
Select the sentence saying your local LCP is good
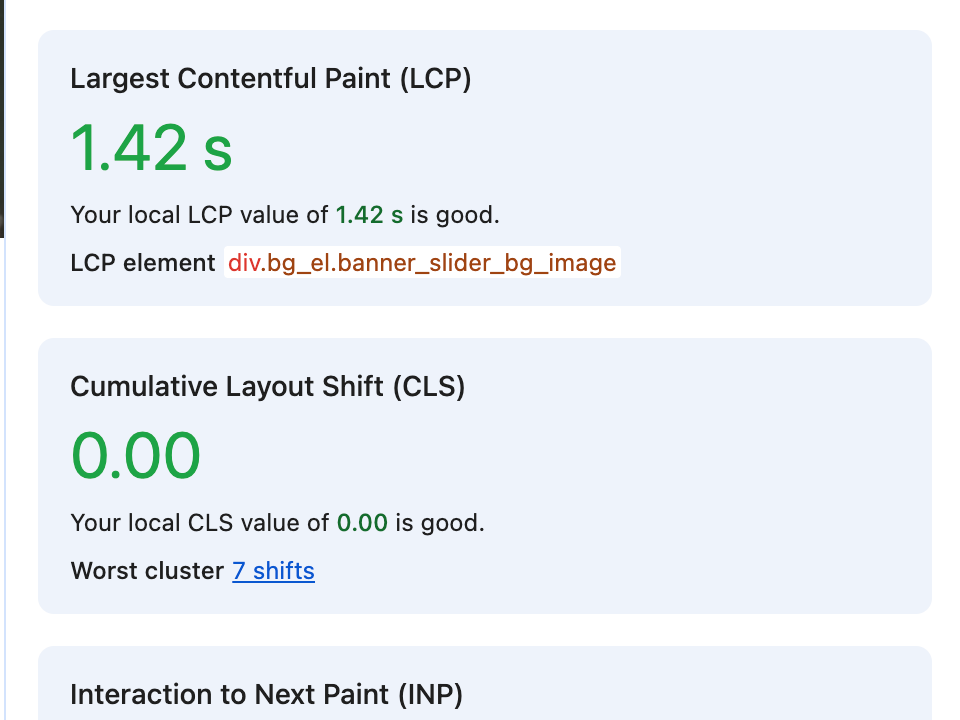click(x=285, y=214)
